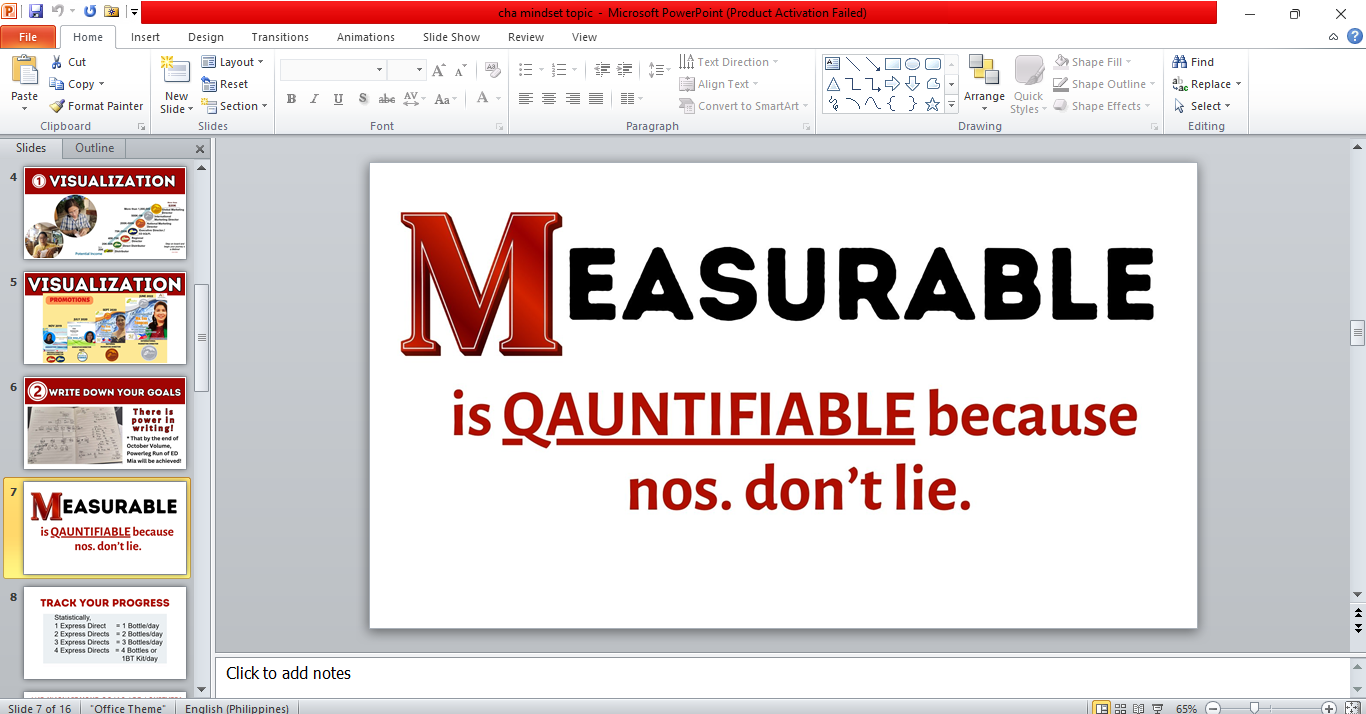Toggle Underline formatting
The width and height of the screenshot is (1366, 714).
[x=338, y=98]
